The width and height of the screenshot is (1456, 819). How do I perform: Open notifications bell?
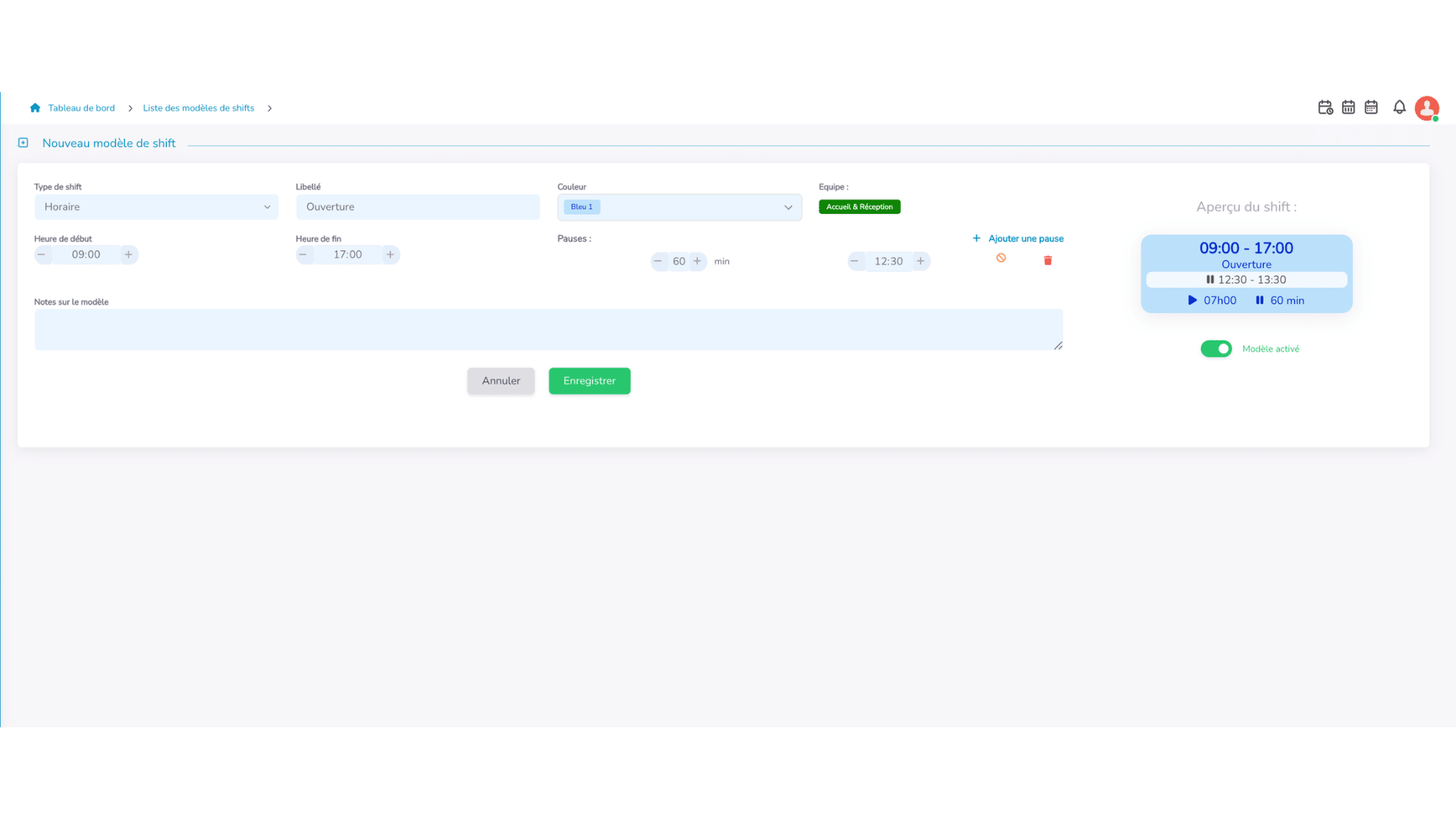click(x=1399, y=108)
